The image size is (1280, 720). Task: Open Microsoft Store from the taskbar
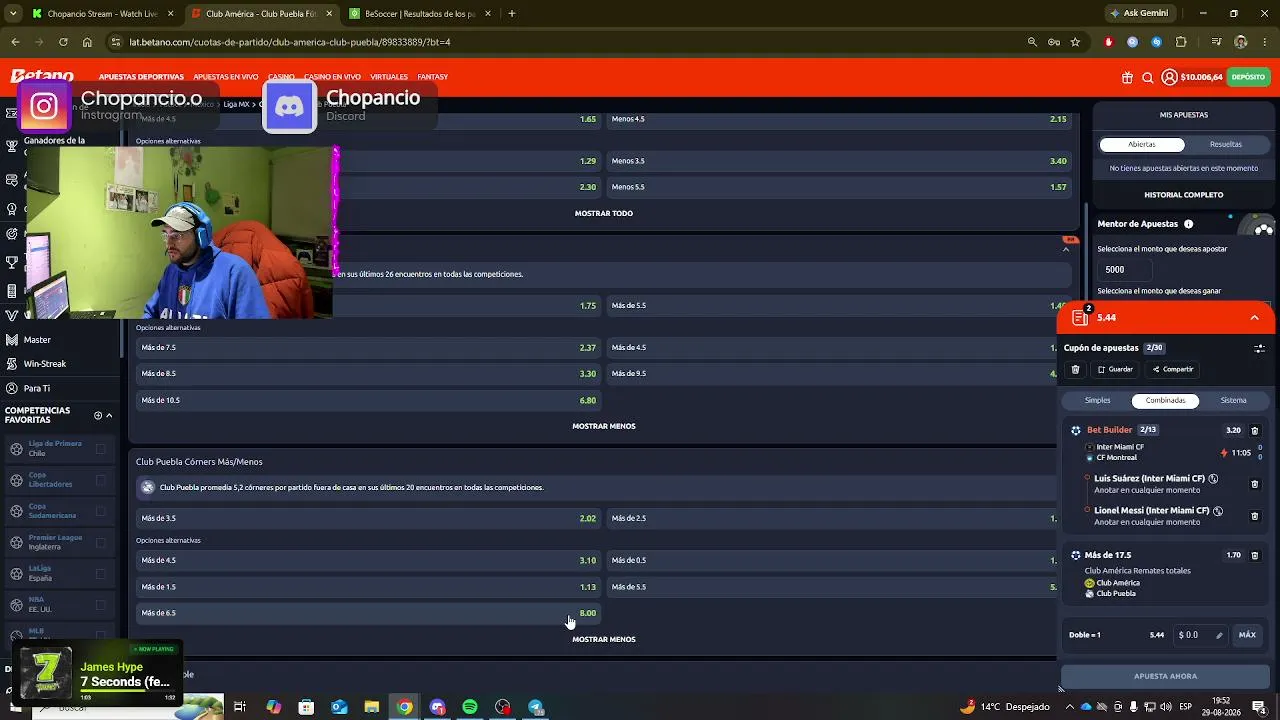306,707
